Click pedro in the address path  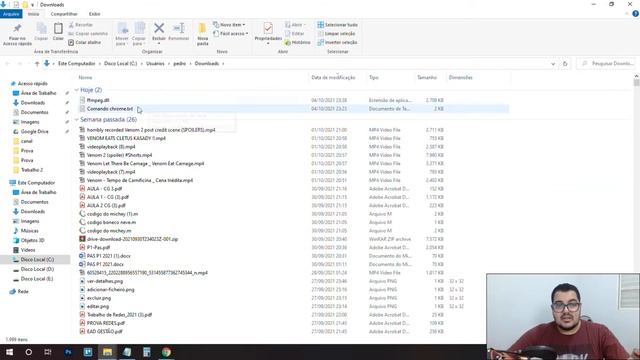pos(180,64)
